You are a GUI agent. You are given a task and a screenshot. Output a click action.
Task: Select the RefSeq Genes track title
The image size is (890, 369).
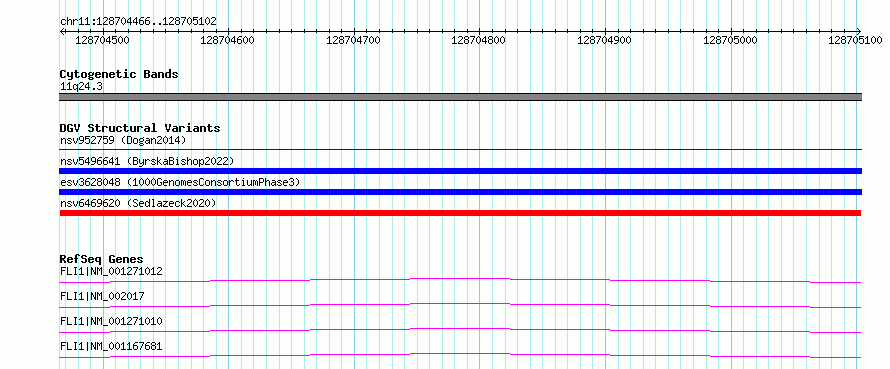(102, 260)
